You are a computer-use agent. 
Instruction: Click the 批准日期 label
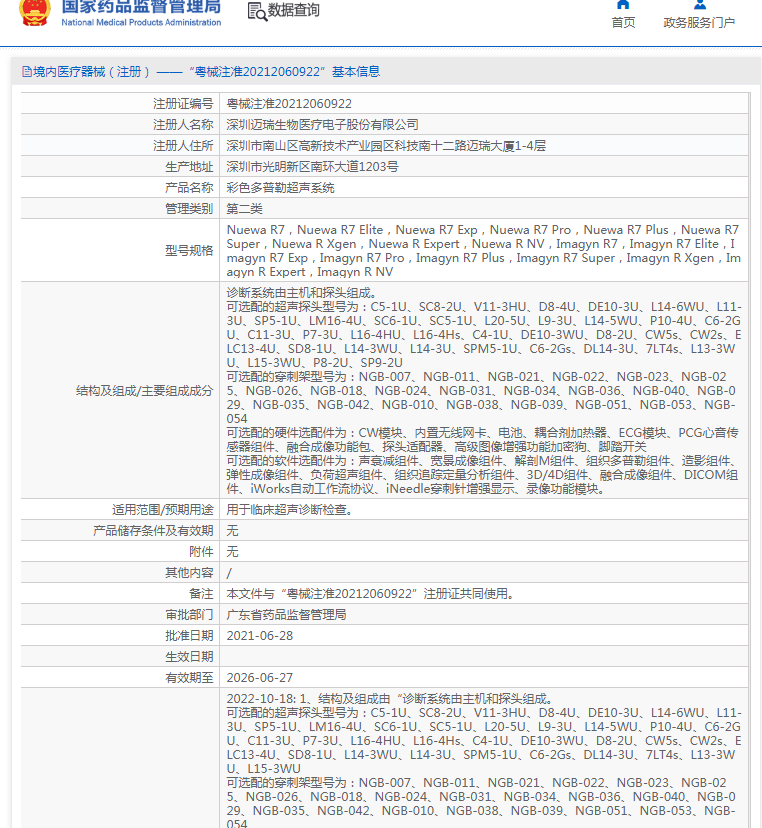189,636
